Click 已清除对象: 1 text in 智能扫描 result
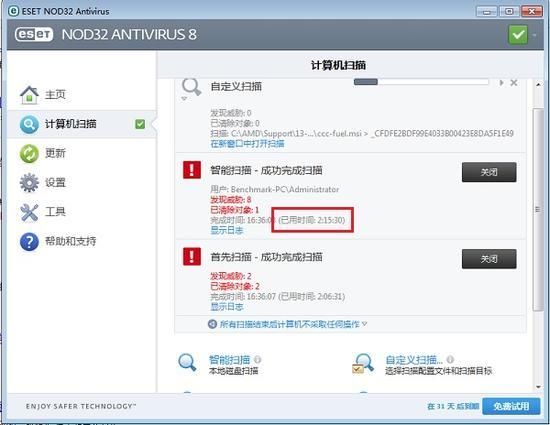This screenshot has width=550, height=425. pos(235,210)
